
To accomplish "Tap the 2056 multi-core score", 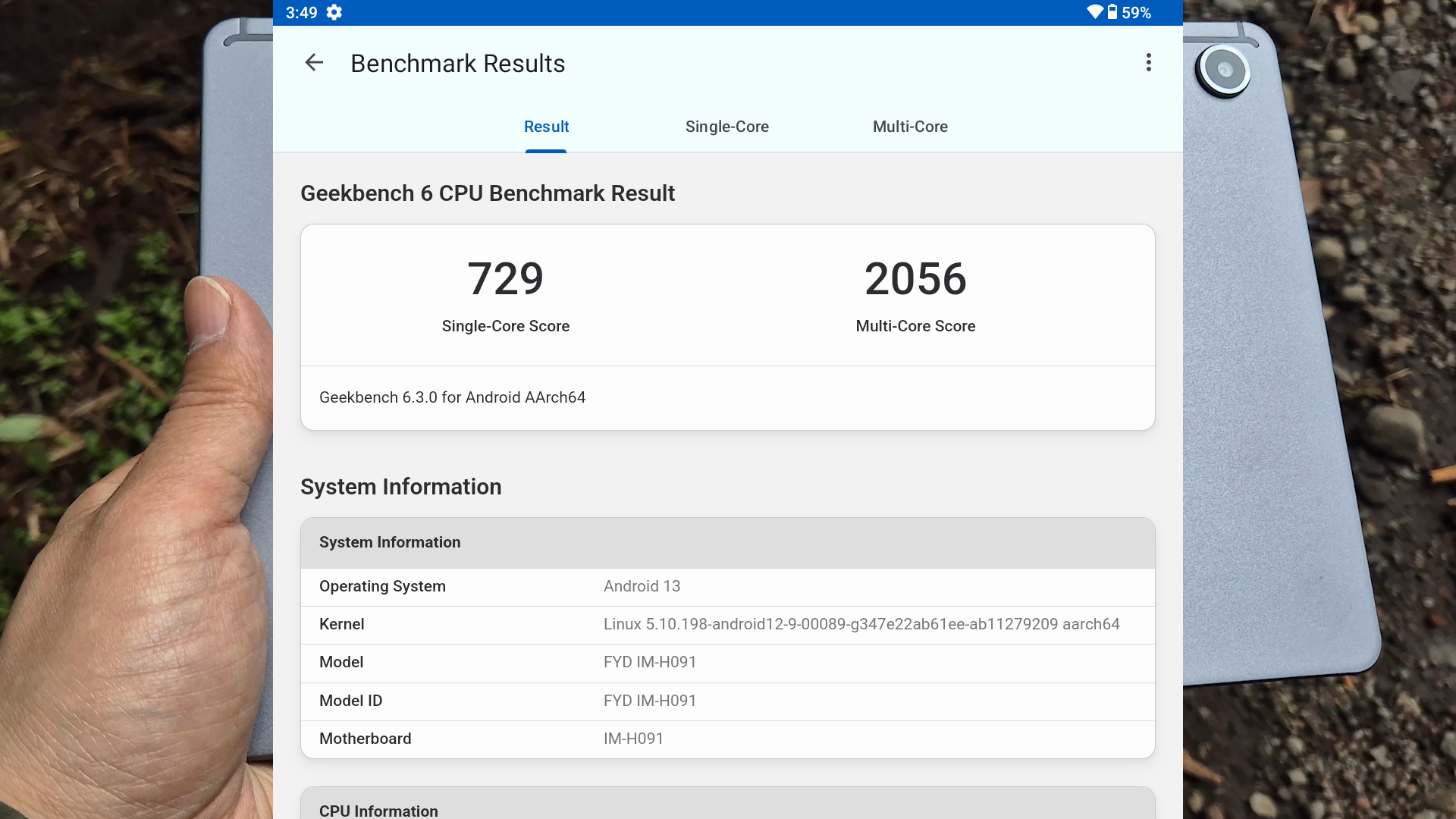I will (915, 279).
